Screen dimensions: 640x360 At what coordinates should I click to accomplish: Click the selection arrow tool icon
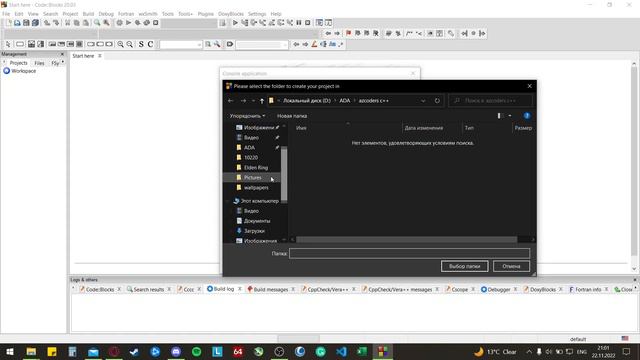point(8,44)
